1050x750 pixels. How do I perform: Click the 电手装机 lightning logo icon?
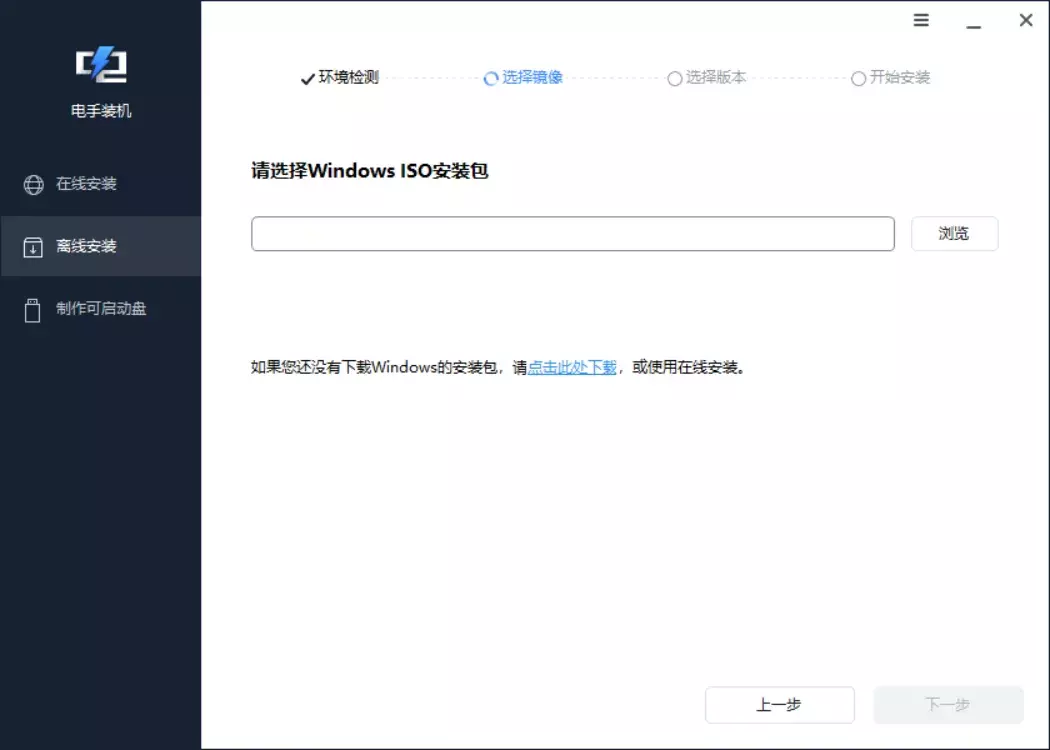click(101, 64)
